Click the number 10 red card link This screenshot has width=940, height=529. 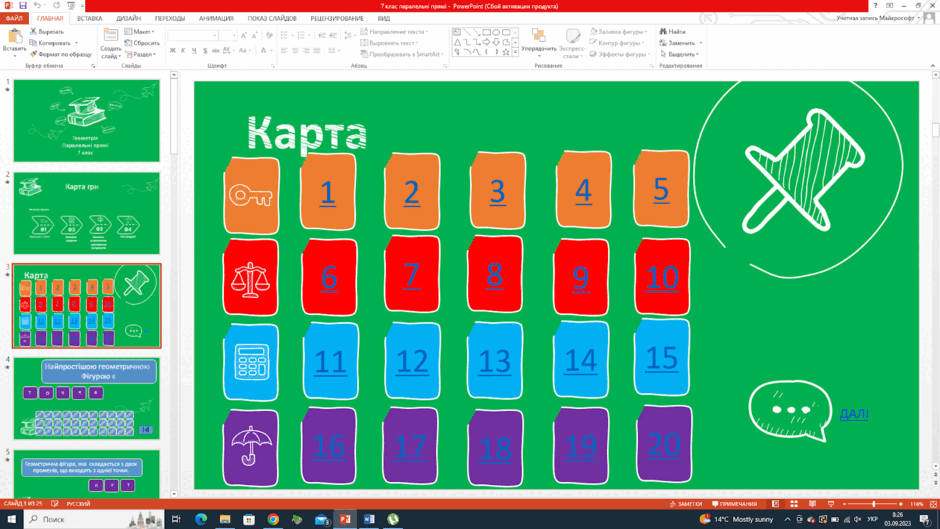click(x=662, y=277)
